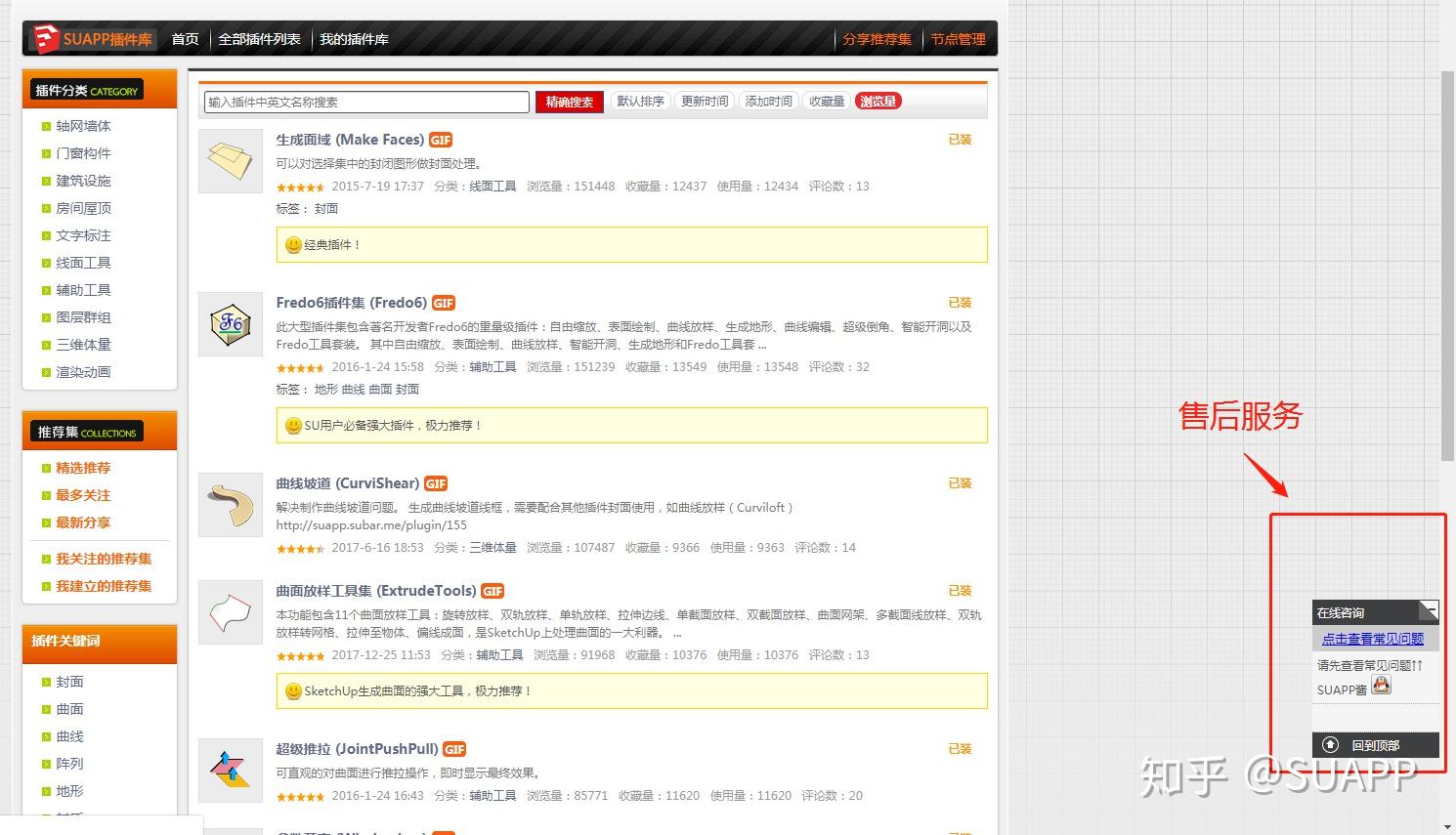
Task: Open 生成面域 (Make Faces) title link
Action: coord(350,140)
